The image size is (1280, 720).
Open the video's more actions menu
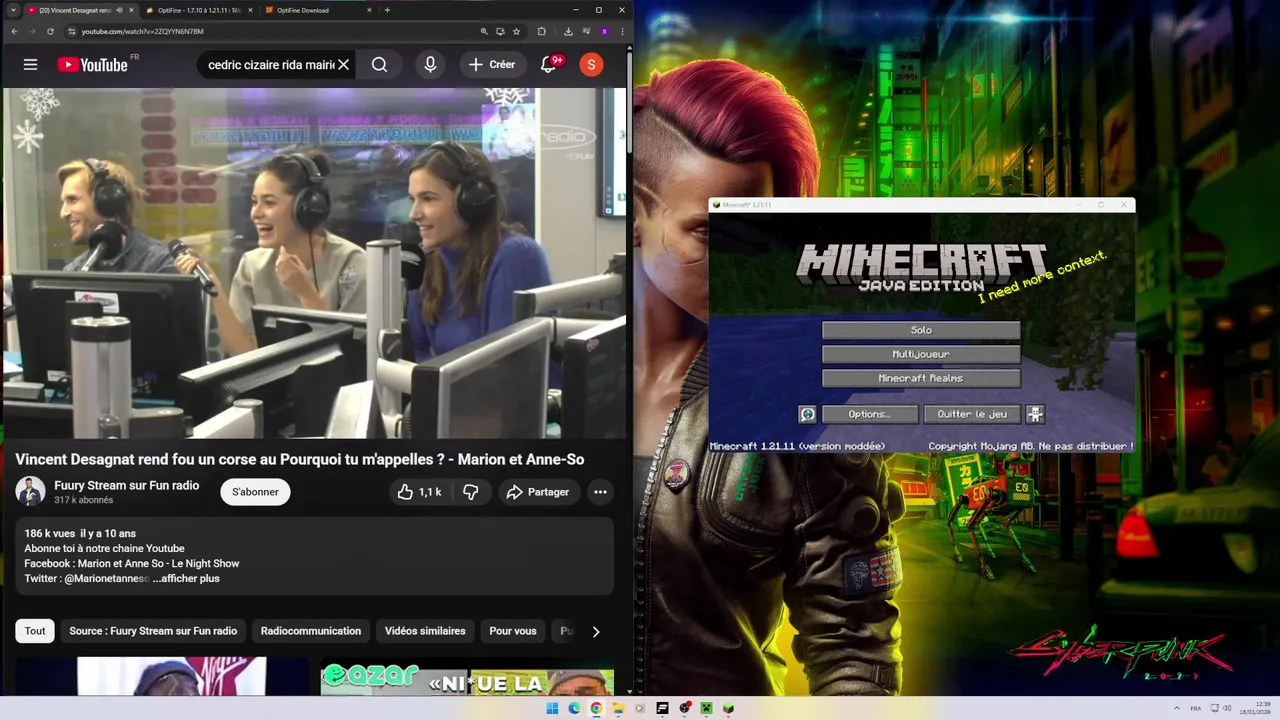pos(600,492)
